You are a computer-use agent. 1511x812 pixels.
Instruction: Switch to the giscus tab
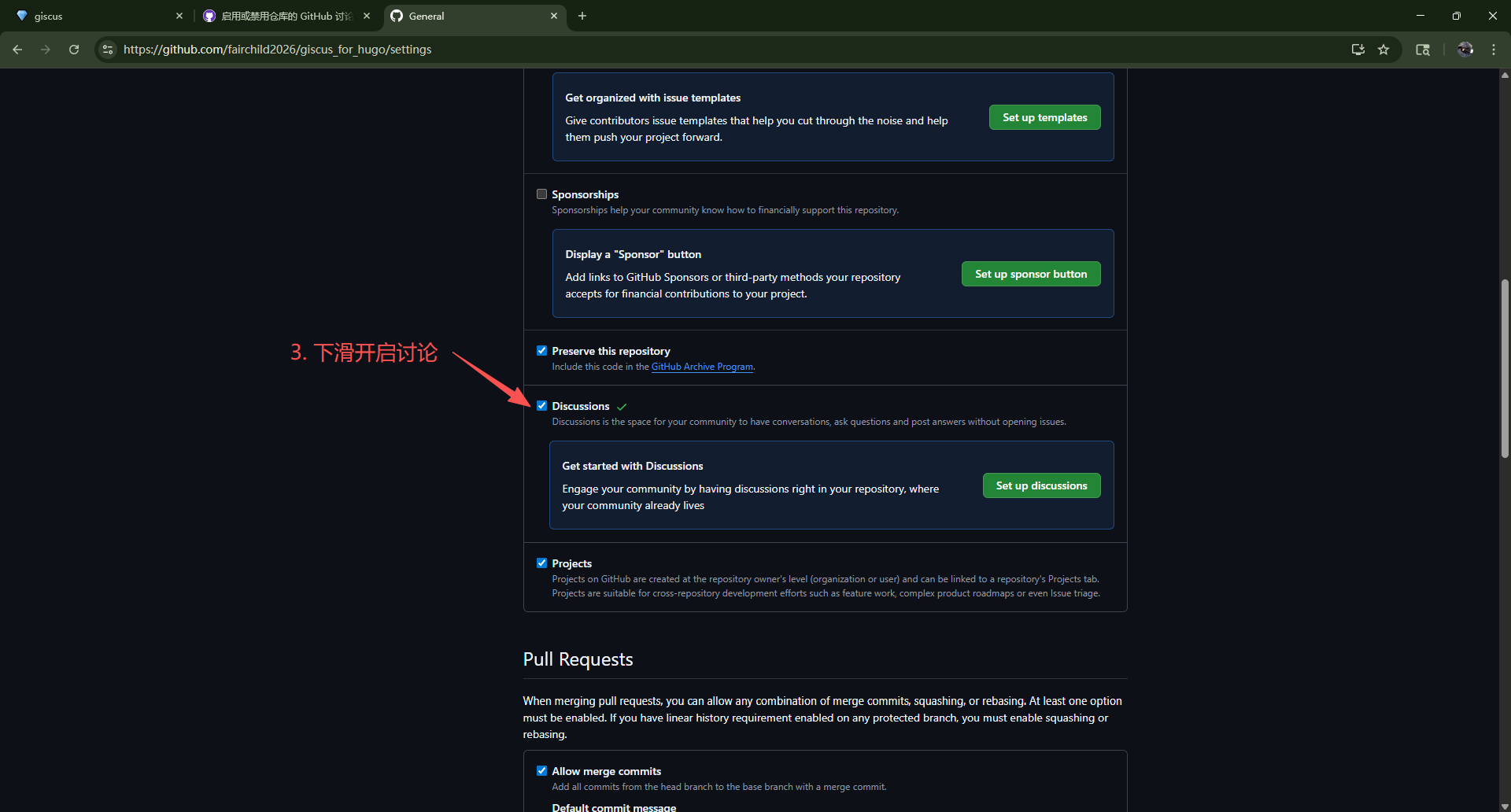[x=94, y=16]
